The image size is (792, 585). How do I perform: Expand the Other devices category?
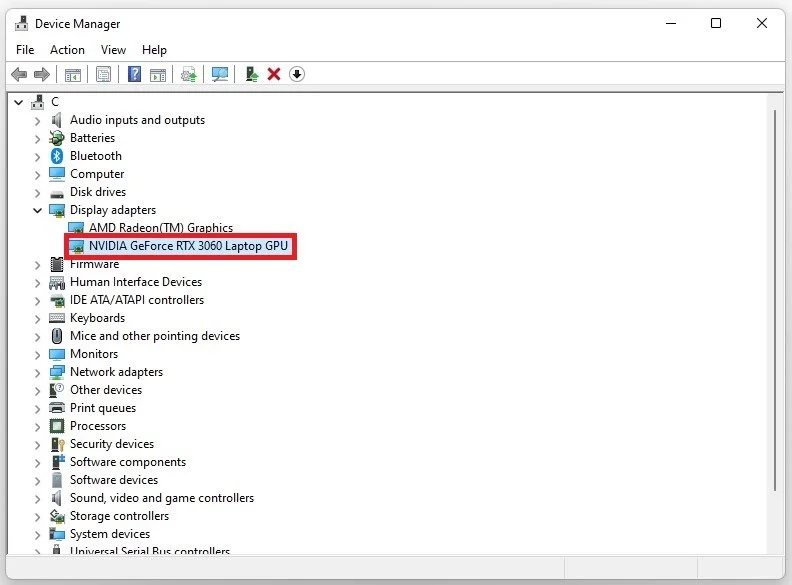[37, 391]
